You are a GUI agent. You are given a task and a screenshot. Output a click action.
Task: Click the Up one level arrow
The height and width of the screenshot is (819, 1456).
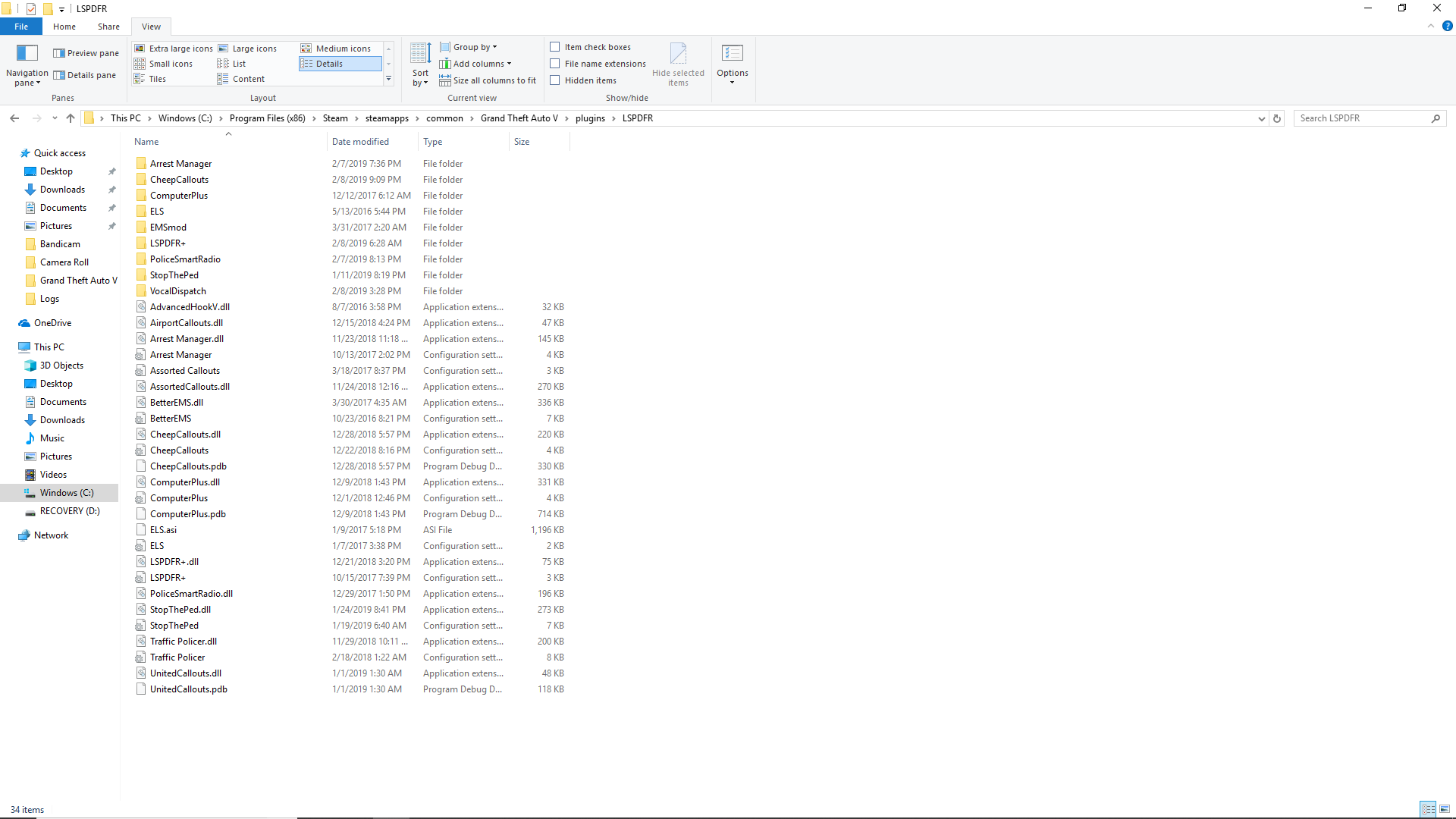[x=71, y=118]
